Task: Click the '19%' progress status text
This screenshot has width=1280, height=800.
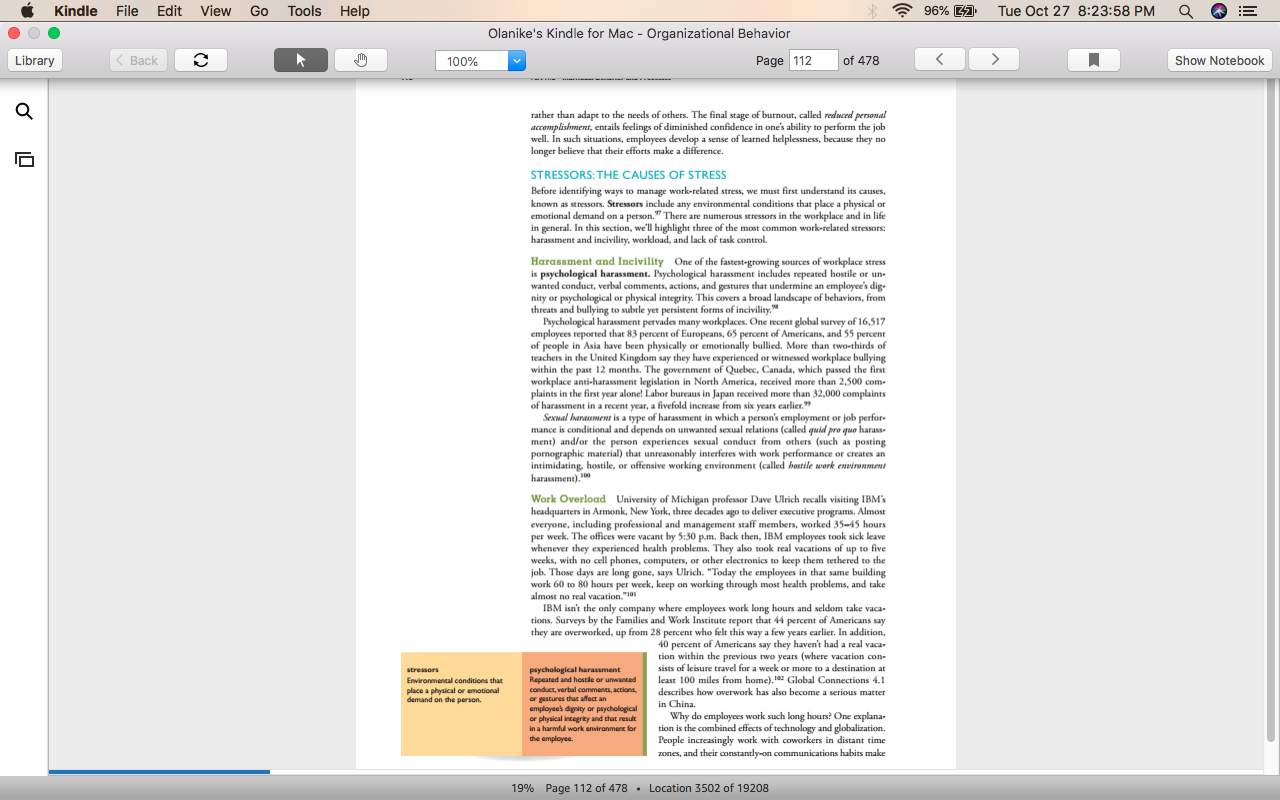Action: pos(522,788)
